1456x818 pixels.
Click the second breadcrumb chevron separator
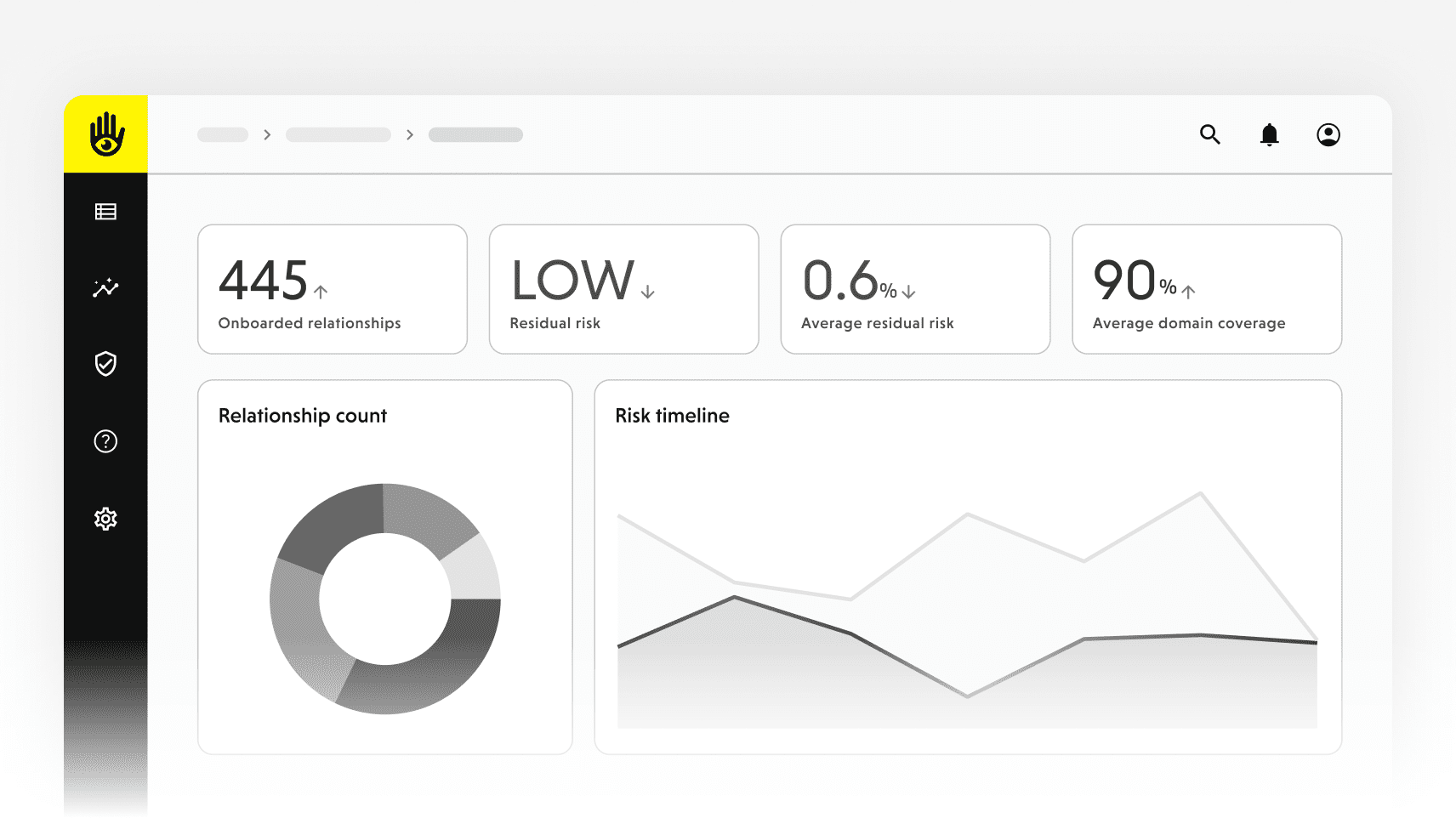(x=410, y=134)
